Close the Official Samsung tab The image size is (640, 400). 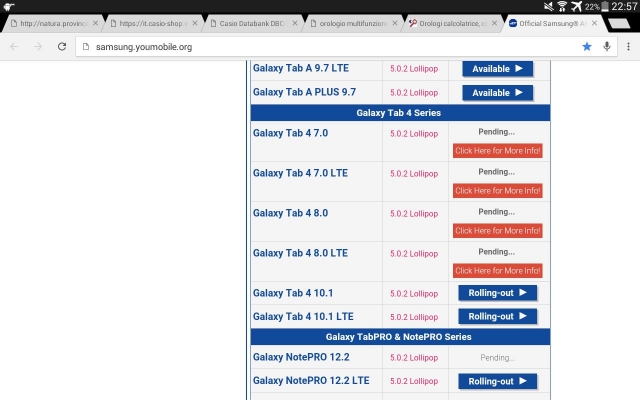click(x=594, y=23)
